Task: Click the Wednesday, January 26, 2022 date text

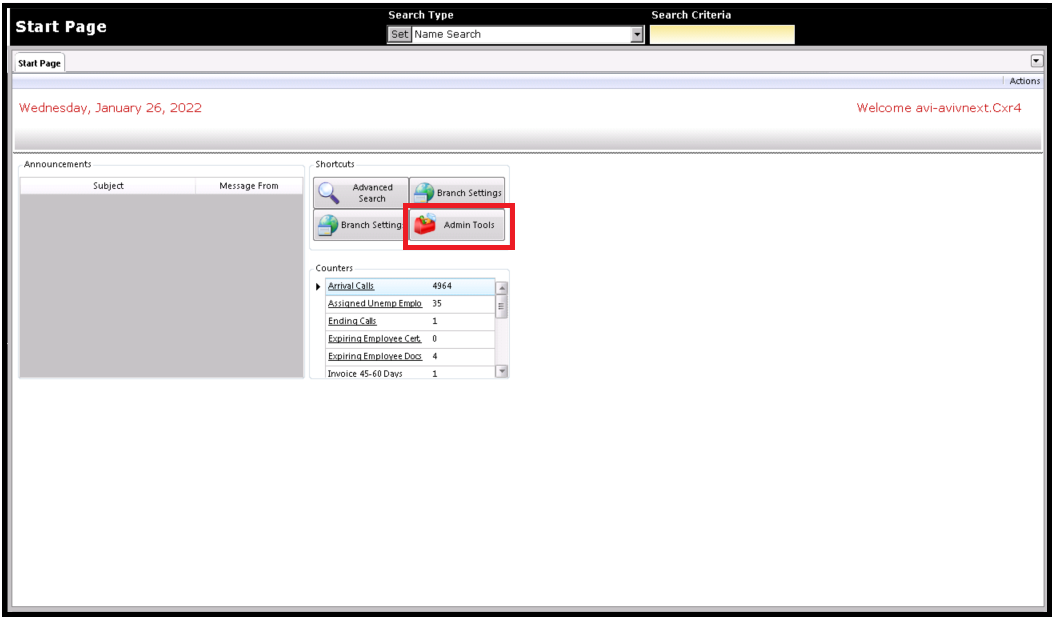Action: (110, 108)
